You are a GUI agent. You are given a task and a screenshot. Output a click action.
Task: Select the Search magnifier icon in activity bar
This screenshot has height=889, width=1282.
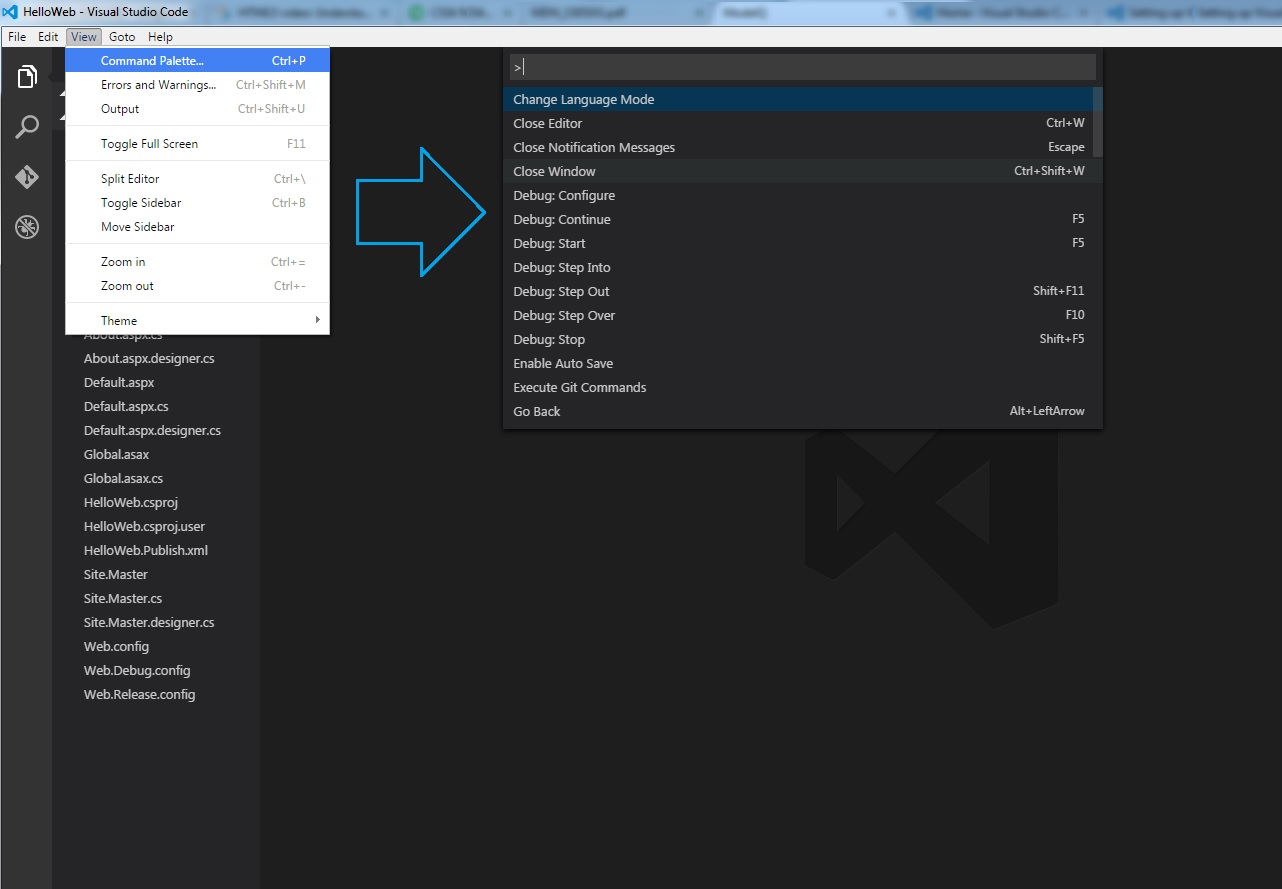(26, 126)
